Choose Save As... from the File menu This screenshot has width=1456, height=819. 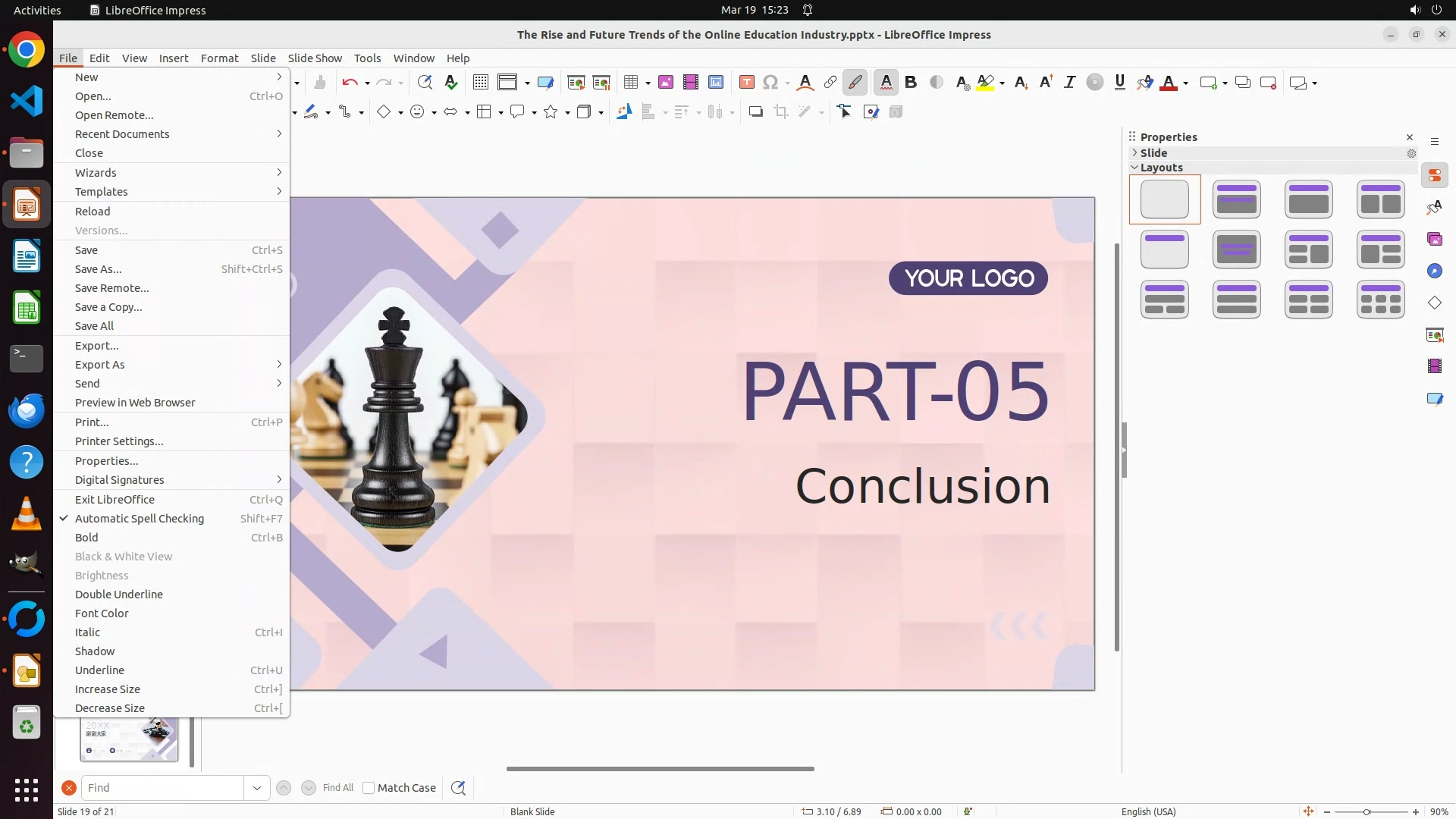pos(98,269)
